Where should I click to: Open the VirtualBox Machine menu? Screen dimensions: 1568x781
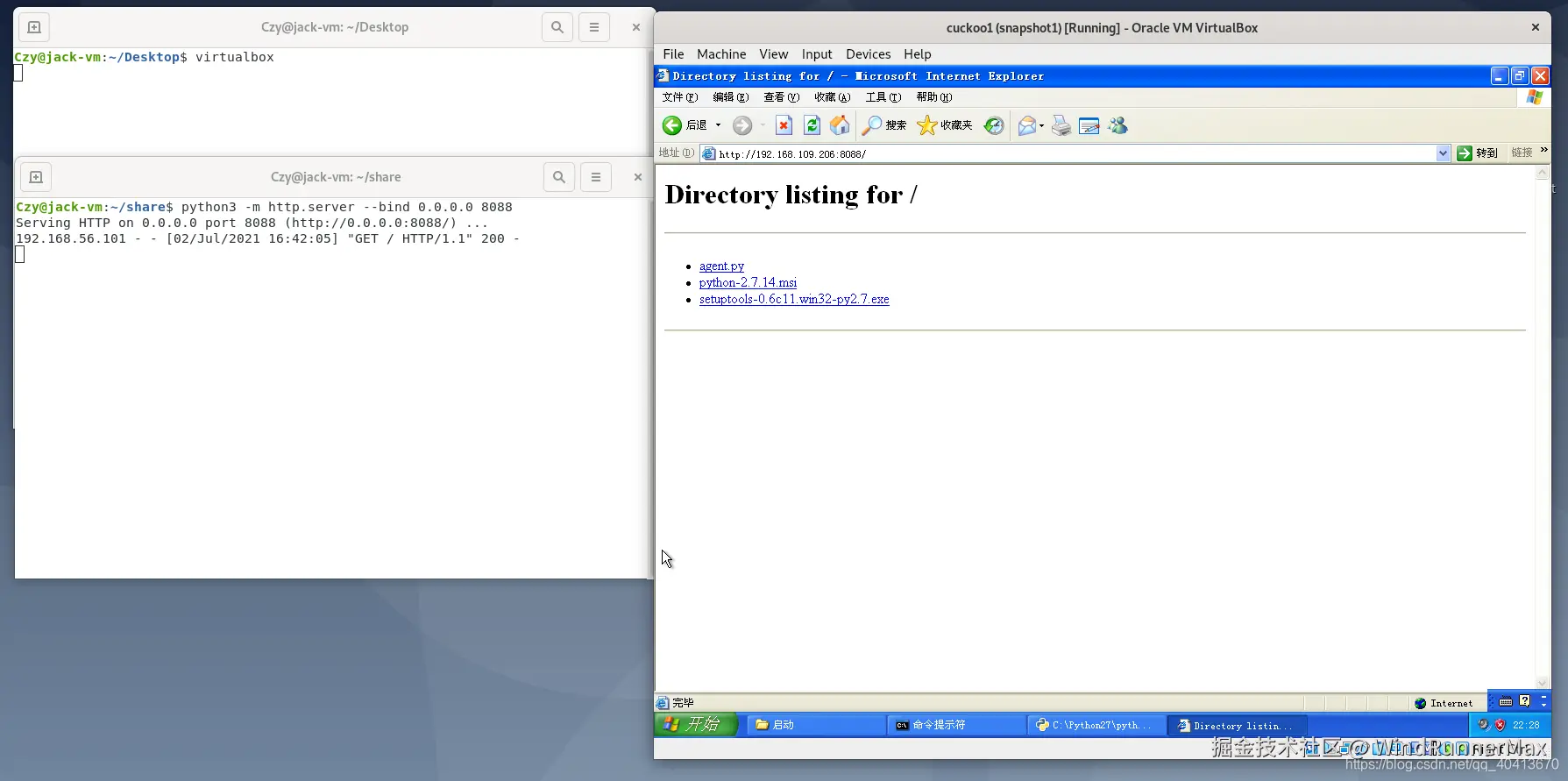pyautogui.click(x=721, y=54)
